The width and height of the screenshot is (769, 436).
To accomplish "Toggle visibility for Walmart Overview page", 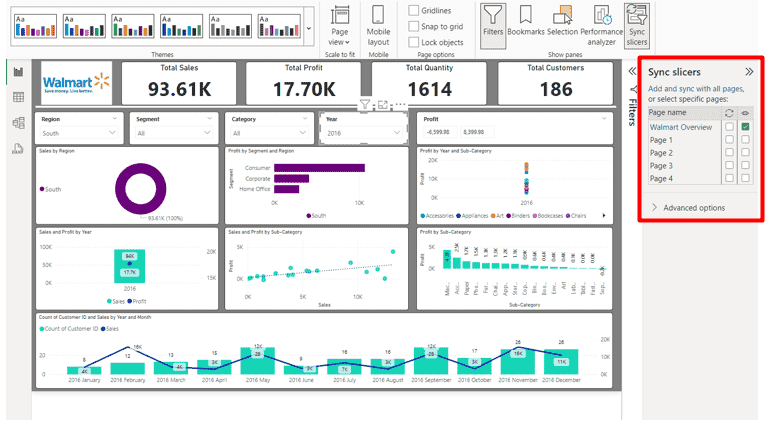I will pos(745,127).
